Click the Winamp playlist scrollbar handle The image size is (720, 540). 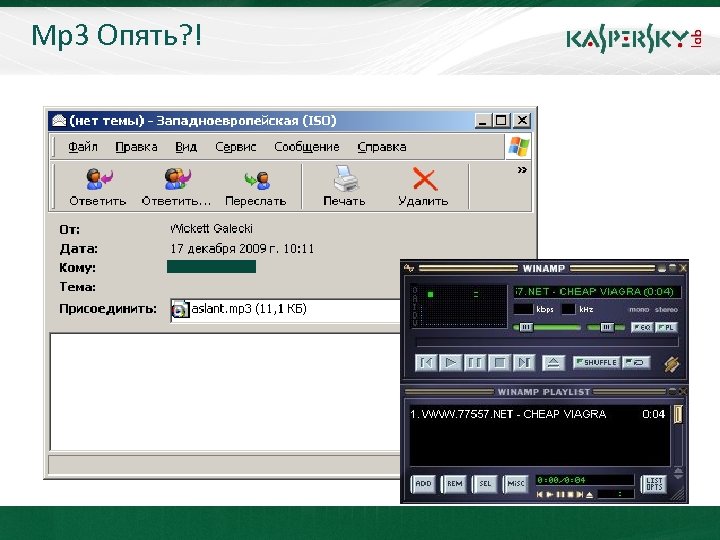click(678, 414)
